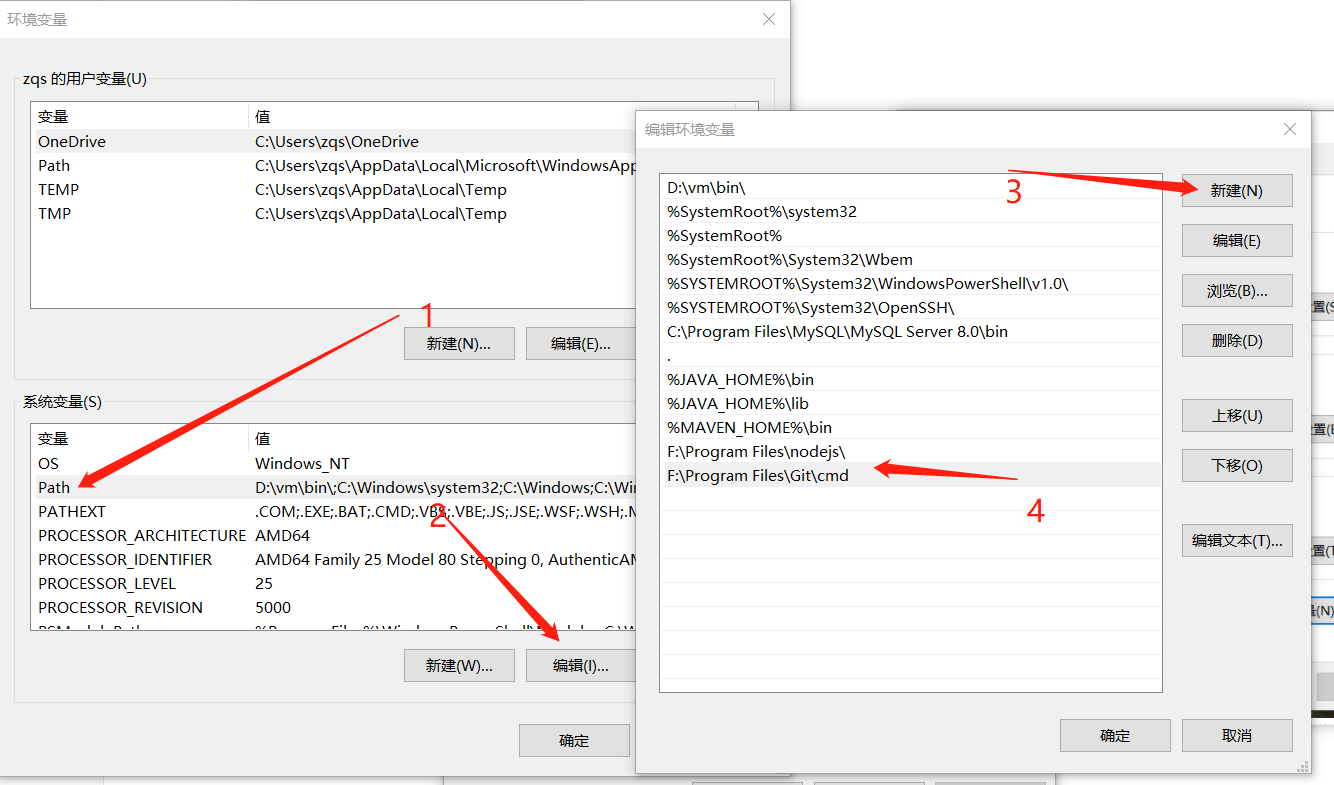Screen dimensions: 1334x785
Task: Select the %MAVEN_HOME%\bin entry
Action: [x=911, y=427]
